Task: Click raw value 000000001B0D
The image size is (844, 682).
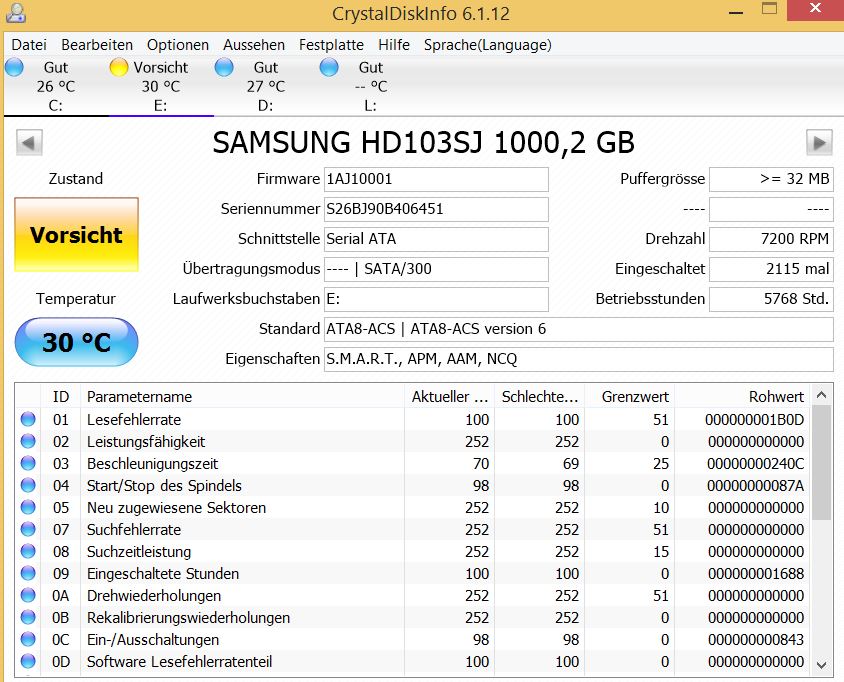Action: (x=755, y=419)
